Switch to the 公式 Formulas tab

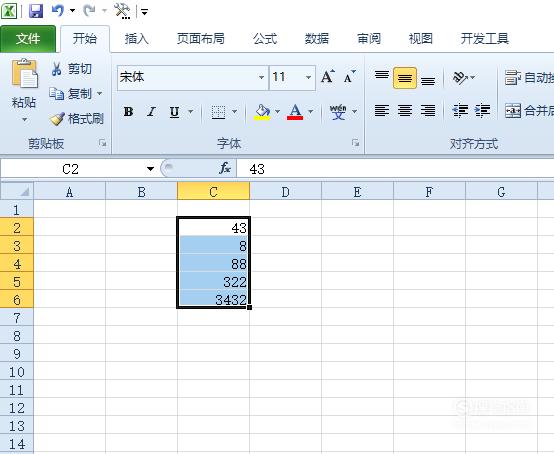(265, 39)
